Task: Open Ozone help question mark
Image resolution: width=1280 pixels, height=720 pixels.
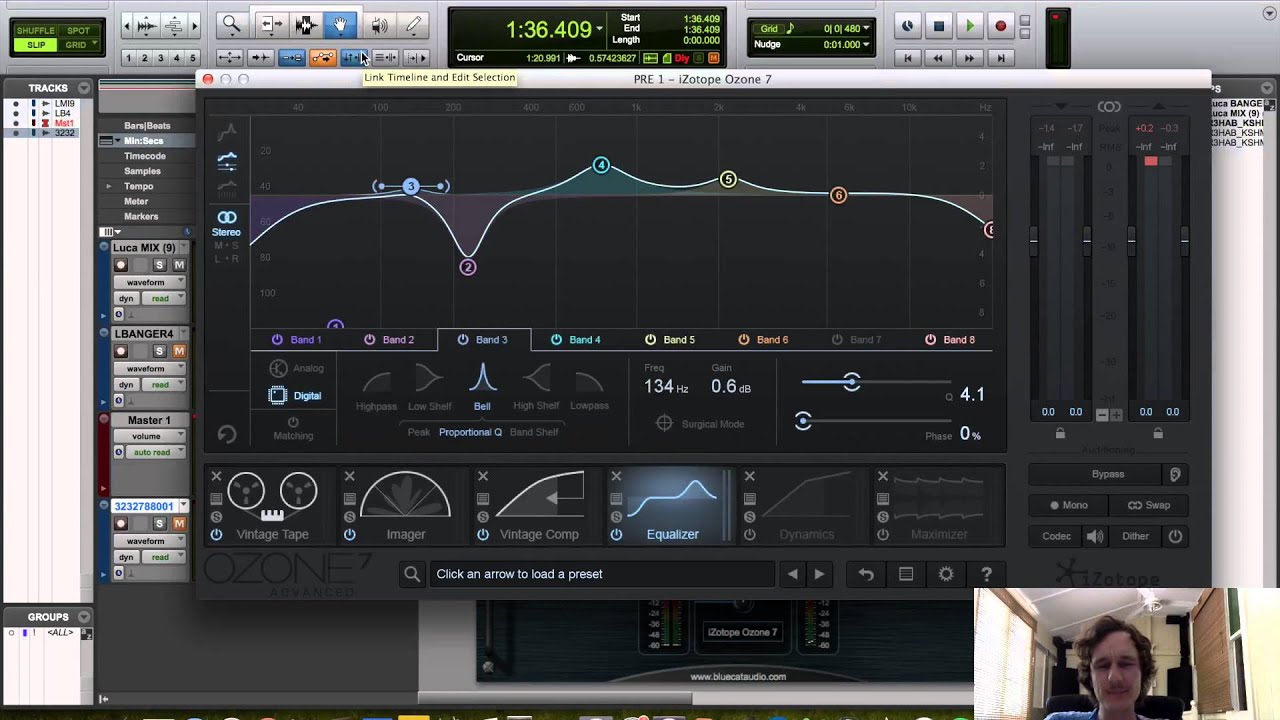Action: [986, 574]
